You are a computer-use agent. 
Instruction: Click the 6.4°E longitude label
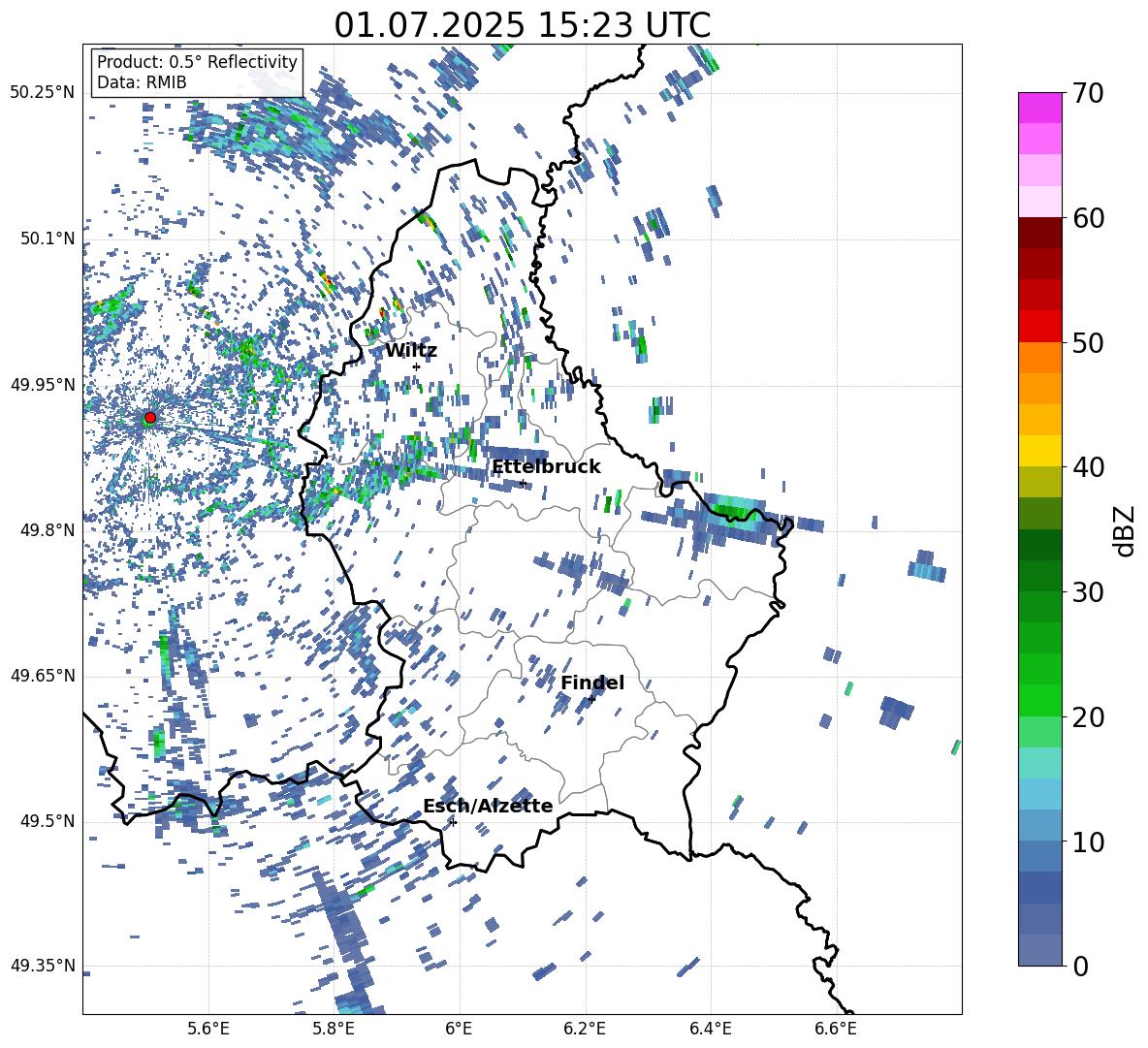710,1029
